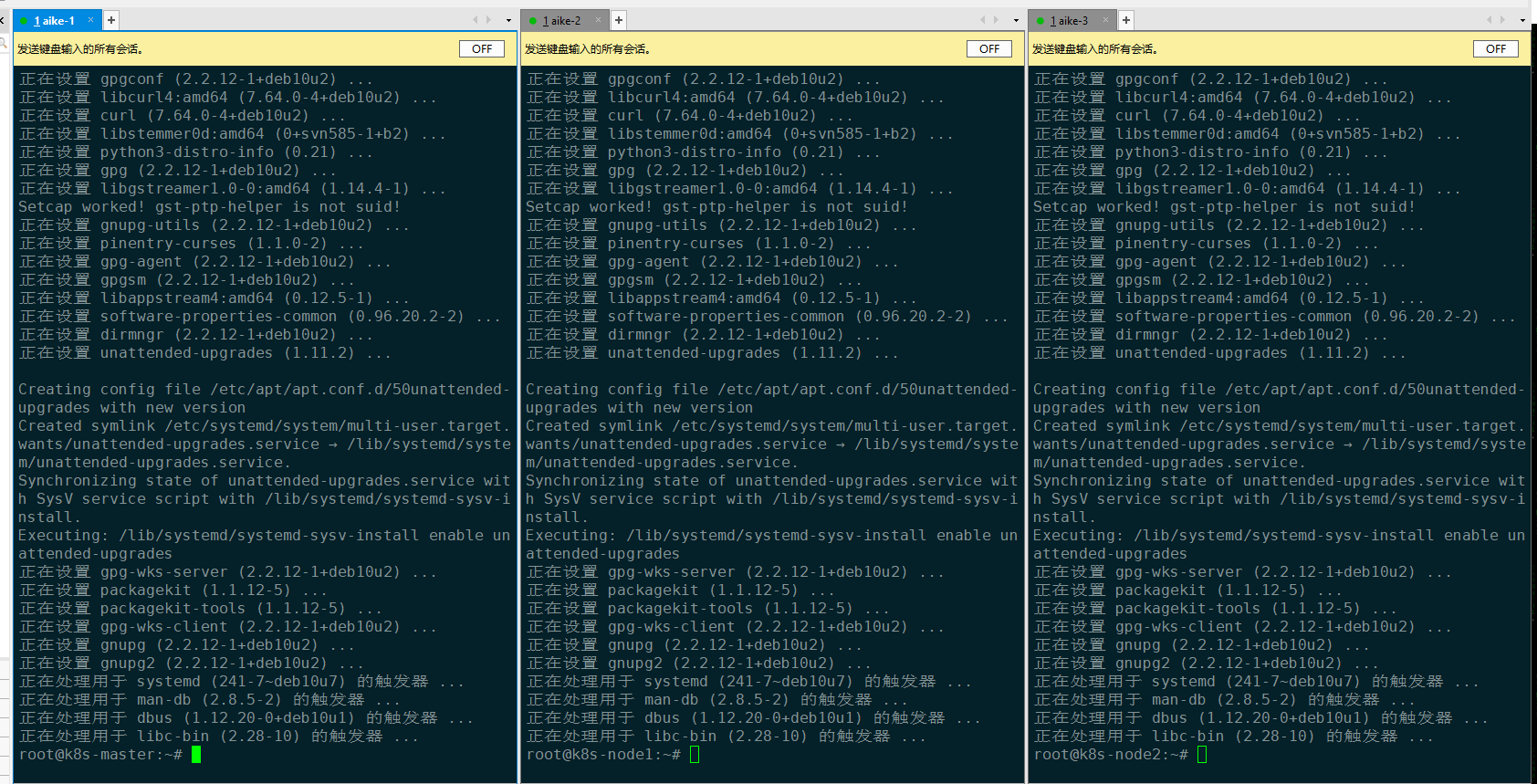
Task: Turn OFF send-to-all in aike-1 pane
Action: tap(482, 49)
